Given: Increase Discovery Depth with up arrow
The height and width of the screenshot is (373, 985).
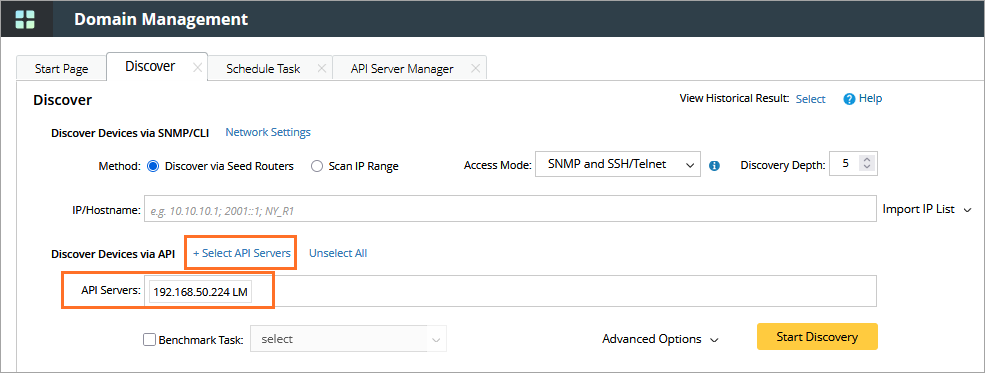Looking at the screenshot, I should pyautogui.click(x=867, y=160).
